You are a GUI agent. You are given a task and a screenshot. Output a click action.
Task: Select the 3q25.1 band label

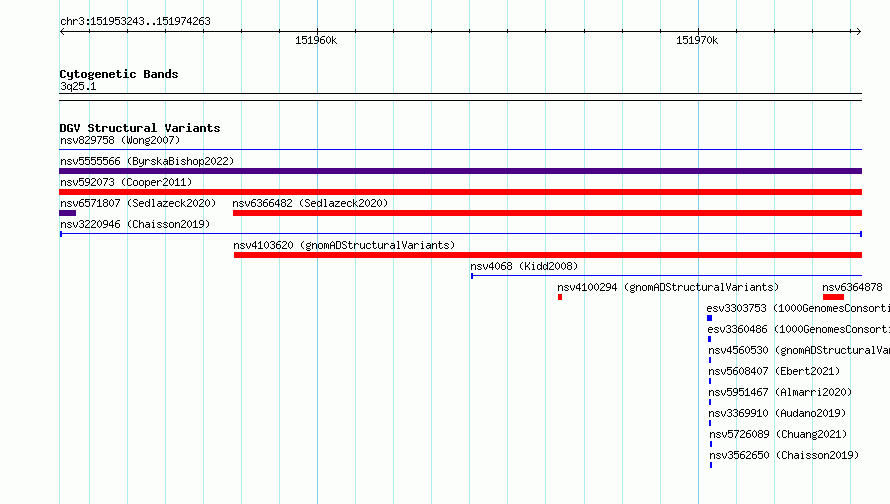[x=78, y=86]
